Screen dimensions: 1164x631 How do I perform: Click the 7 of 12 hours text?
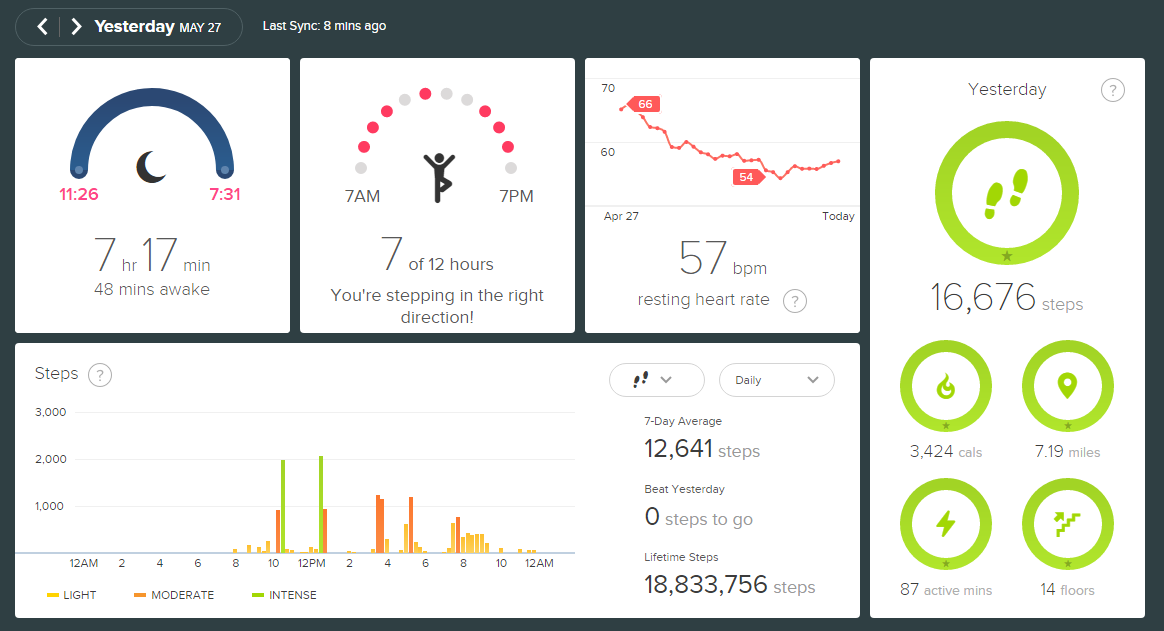tap(437, 255)
